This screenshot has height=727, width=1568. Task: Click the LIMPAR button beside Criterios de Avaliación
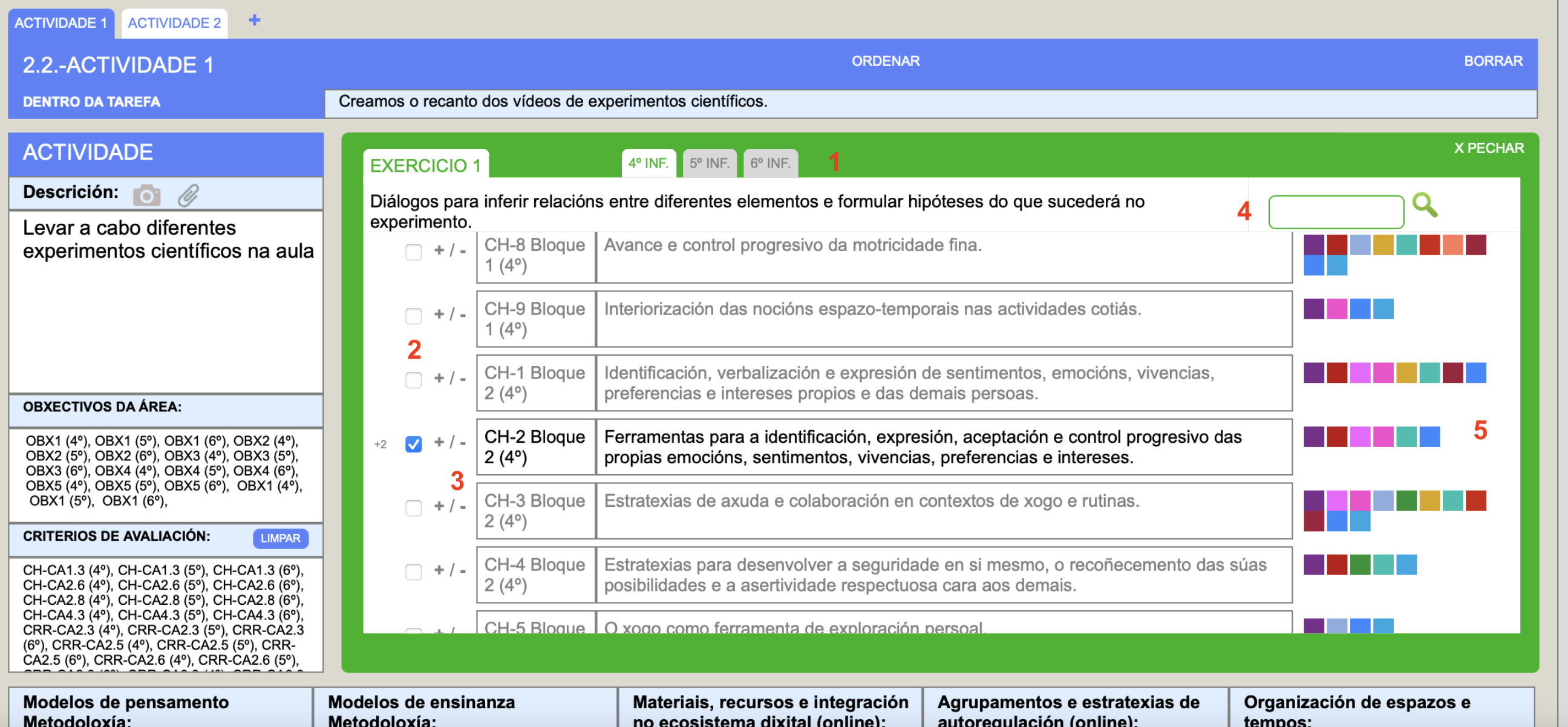[281, 538]
